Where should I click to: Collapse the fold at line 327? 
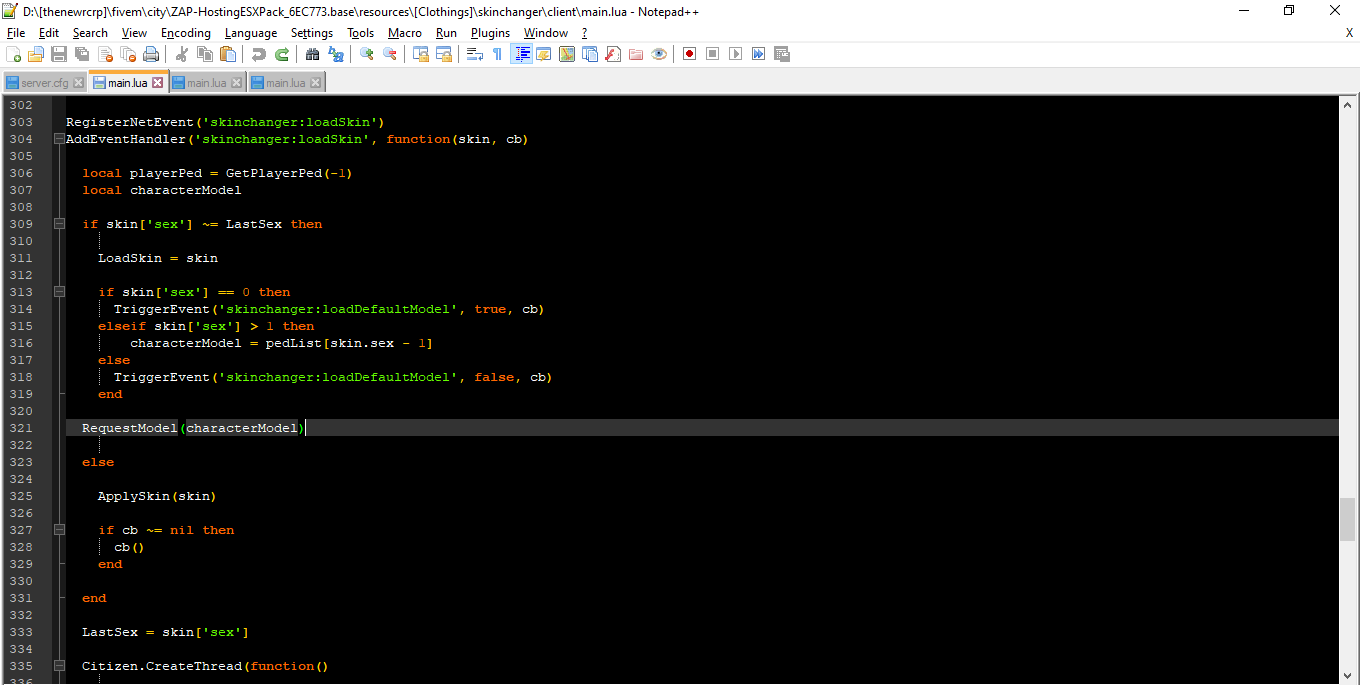pyautogui.click(x=58, y=530)
